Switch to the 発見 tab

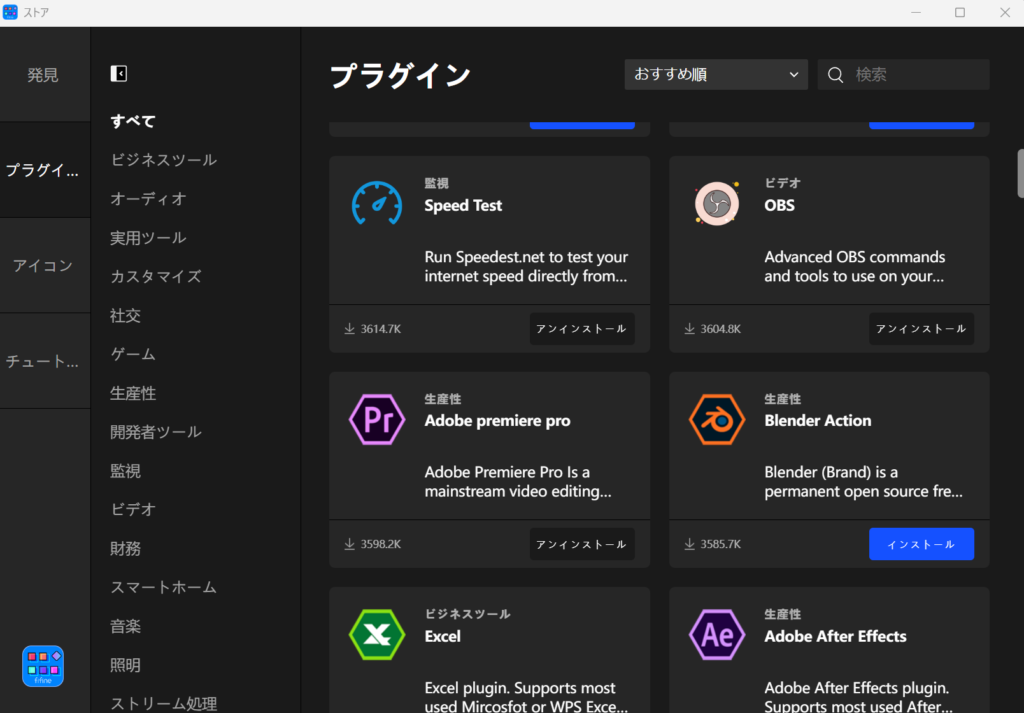43,75
